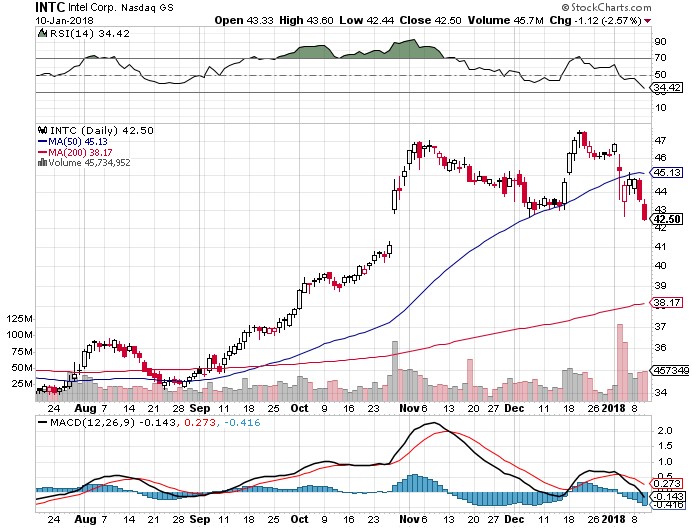
Task: Click the volume bars legend icon
Action: pos(42,162)
